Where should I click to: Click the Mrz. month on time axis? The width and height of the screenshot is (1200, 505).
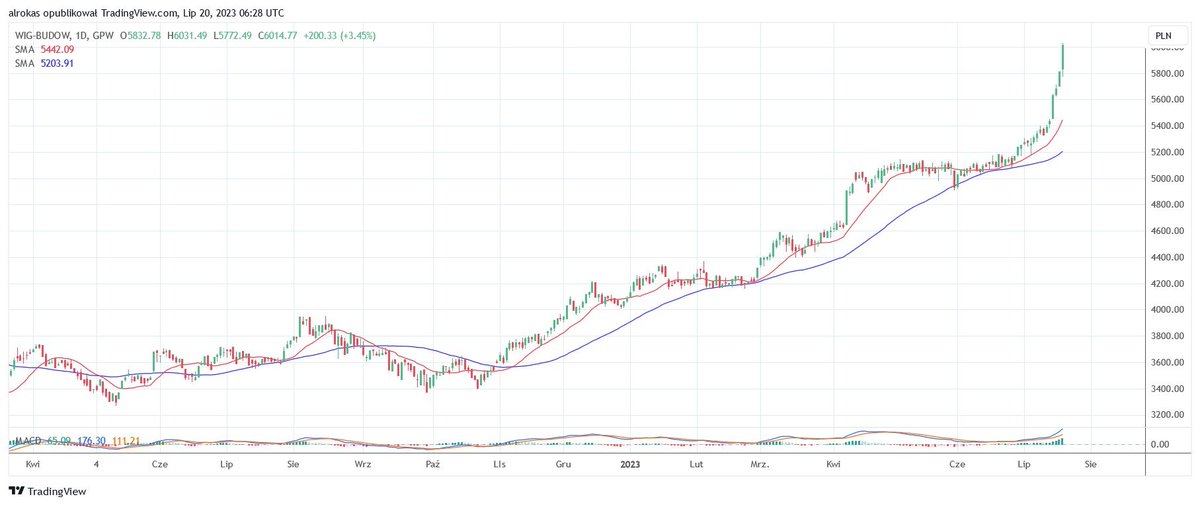tap(760, 465)
